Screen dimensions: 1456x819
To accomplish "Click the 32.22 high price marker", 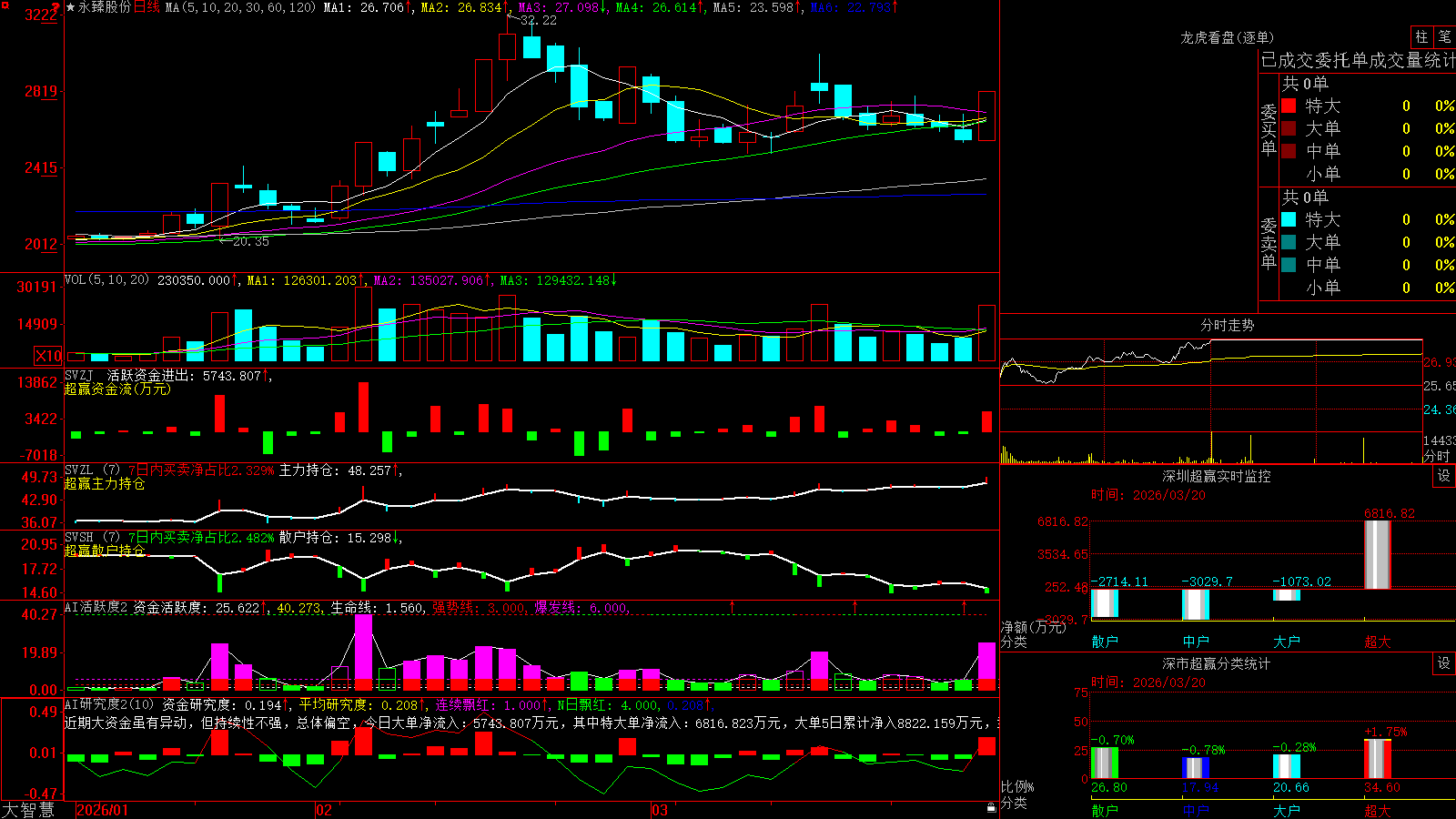I will pyautogui.click(x=538, y=20).
